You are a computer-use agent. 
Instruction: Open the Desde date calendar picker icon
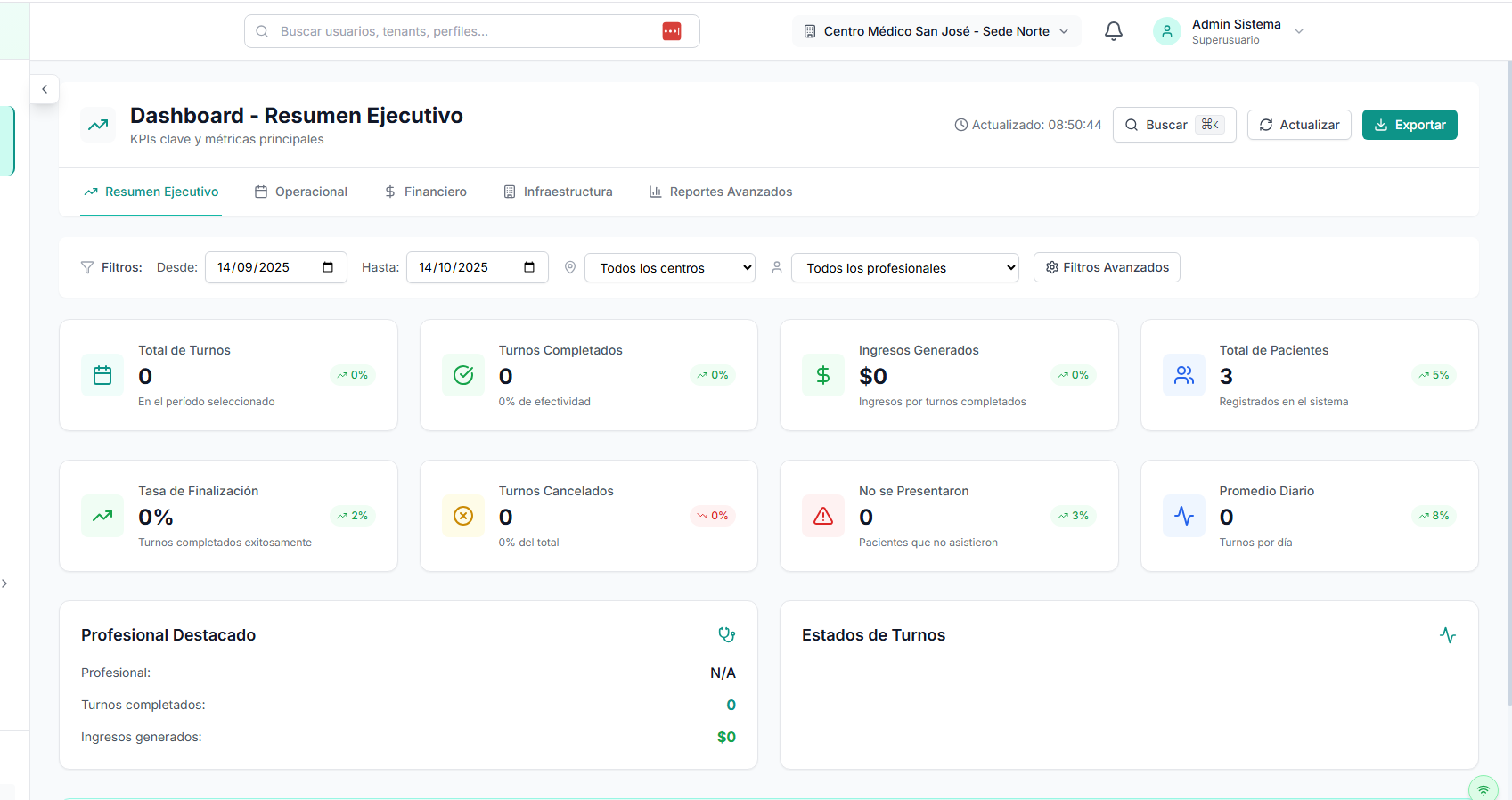(x=328, y=267)
